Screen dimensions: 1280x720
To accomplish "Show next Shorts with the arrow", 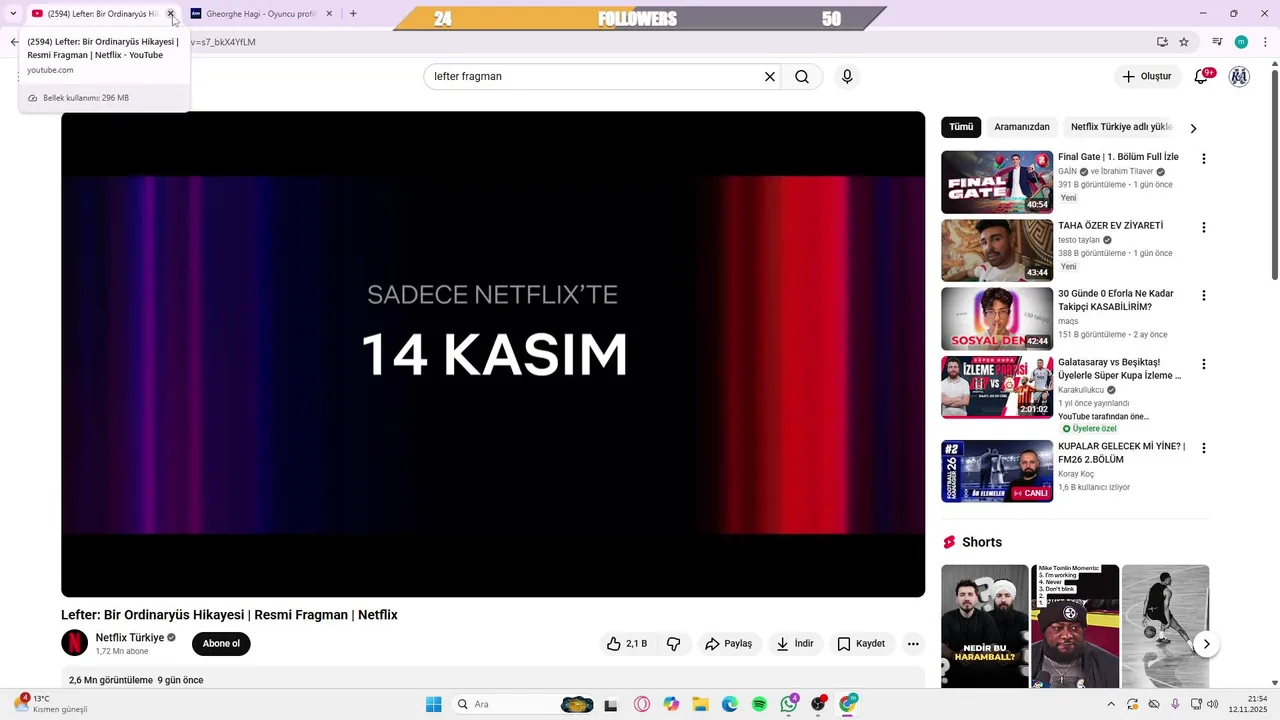I will point(1206,644).
